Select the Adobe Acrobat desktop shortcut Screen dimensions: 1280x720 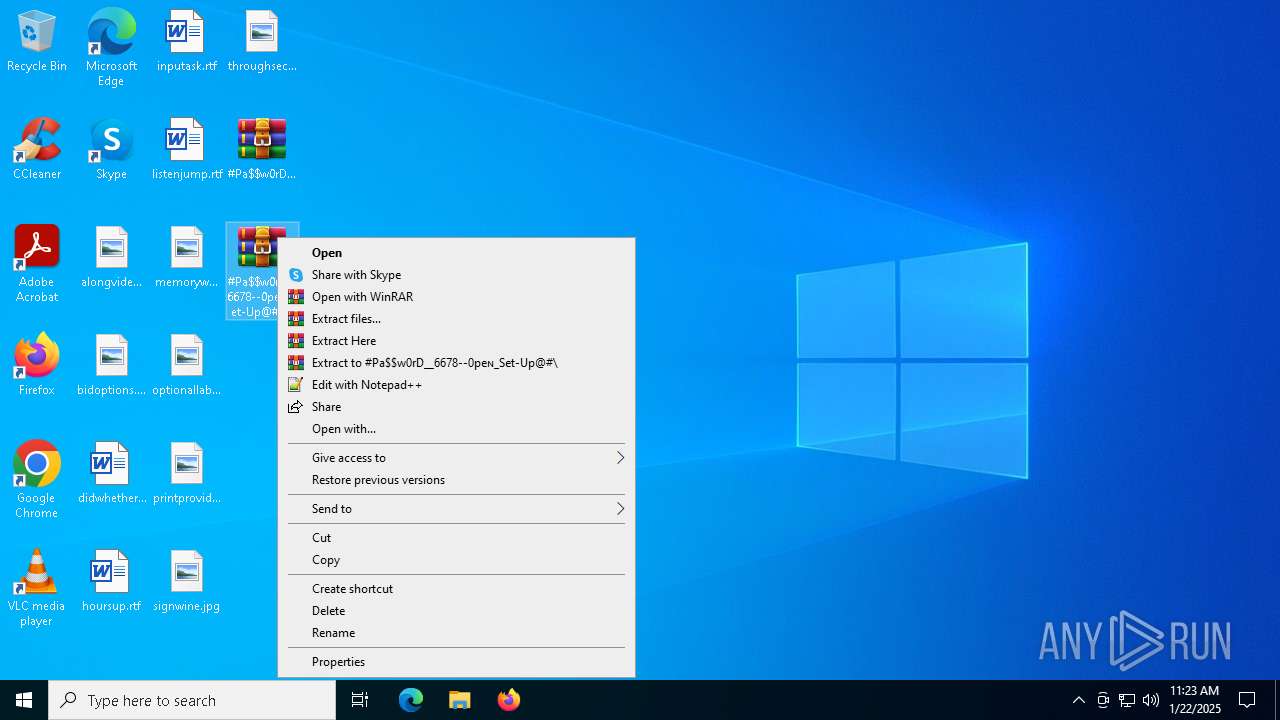(x=37, y=263)
